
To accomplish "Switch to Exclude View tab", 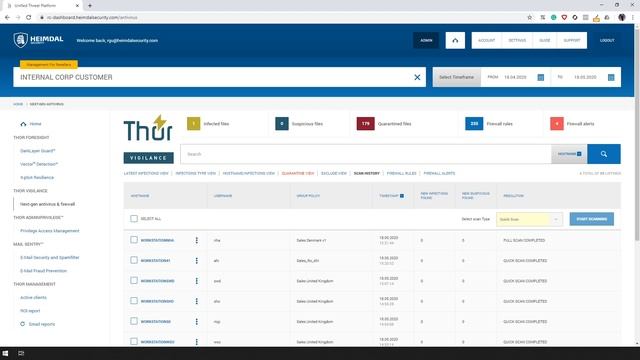I will click(x=334, y=173).
